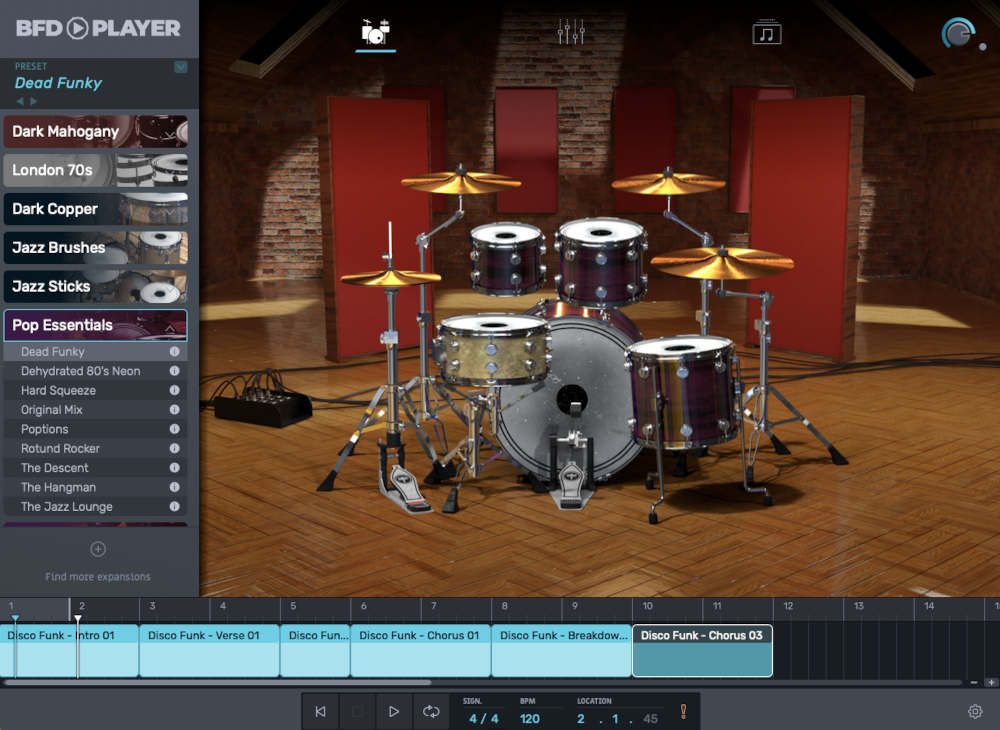This screenshot has height=730, width=1000.
Task: Switch to the mixer faders view
Action: tap(571, 32)
